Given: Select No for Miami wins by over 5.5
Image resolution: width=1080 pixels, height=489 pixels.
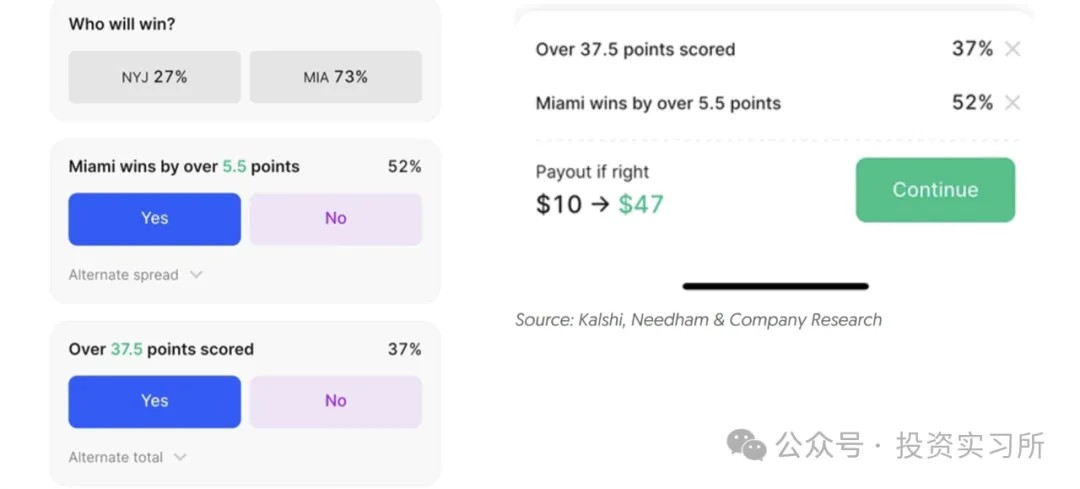Looking at the screenshot, I should 335,218.
